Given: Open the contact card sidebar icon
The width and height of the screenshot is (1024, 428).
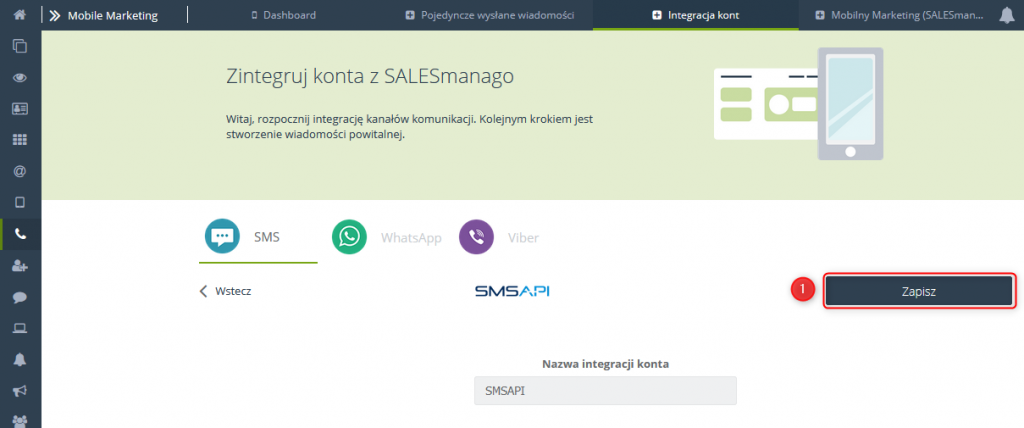Looking at the screenshot, I should click(x=20, y=108).
